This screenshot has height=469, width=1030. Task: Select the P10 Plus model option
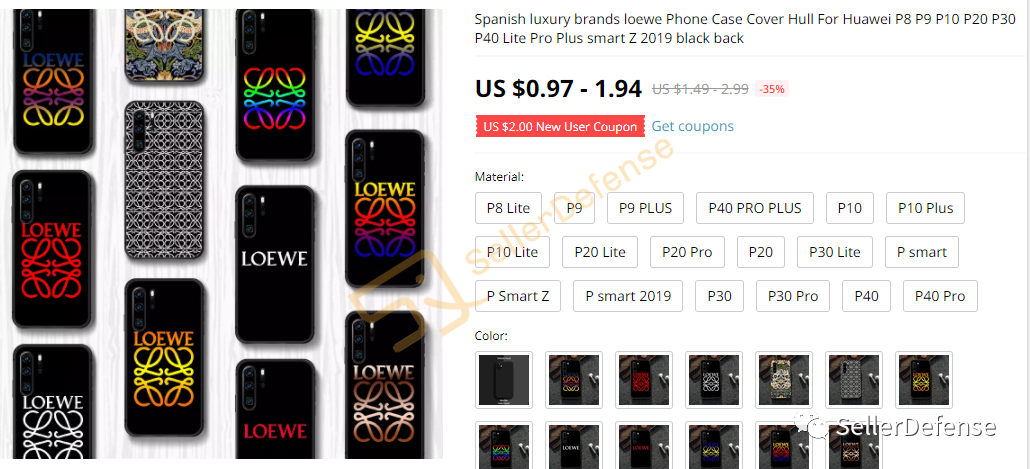(x=926, y=208)
